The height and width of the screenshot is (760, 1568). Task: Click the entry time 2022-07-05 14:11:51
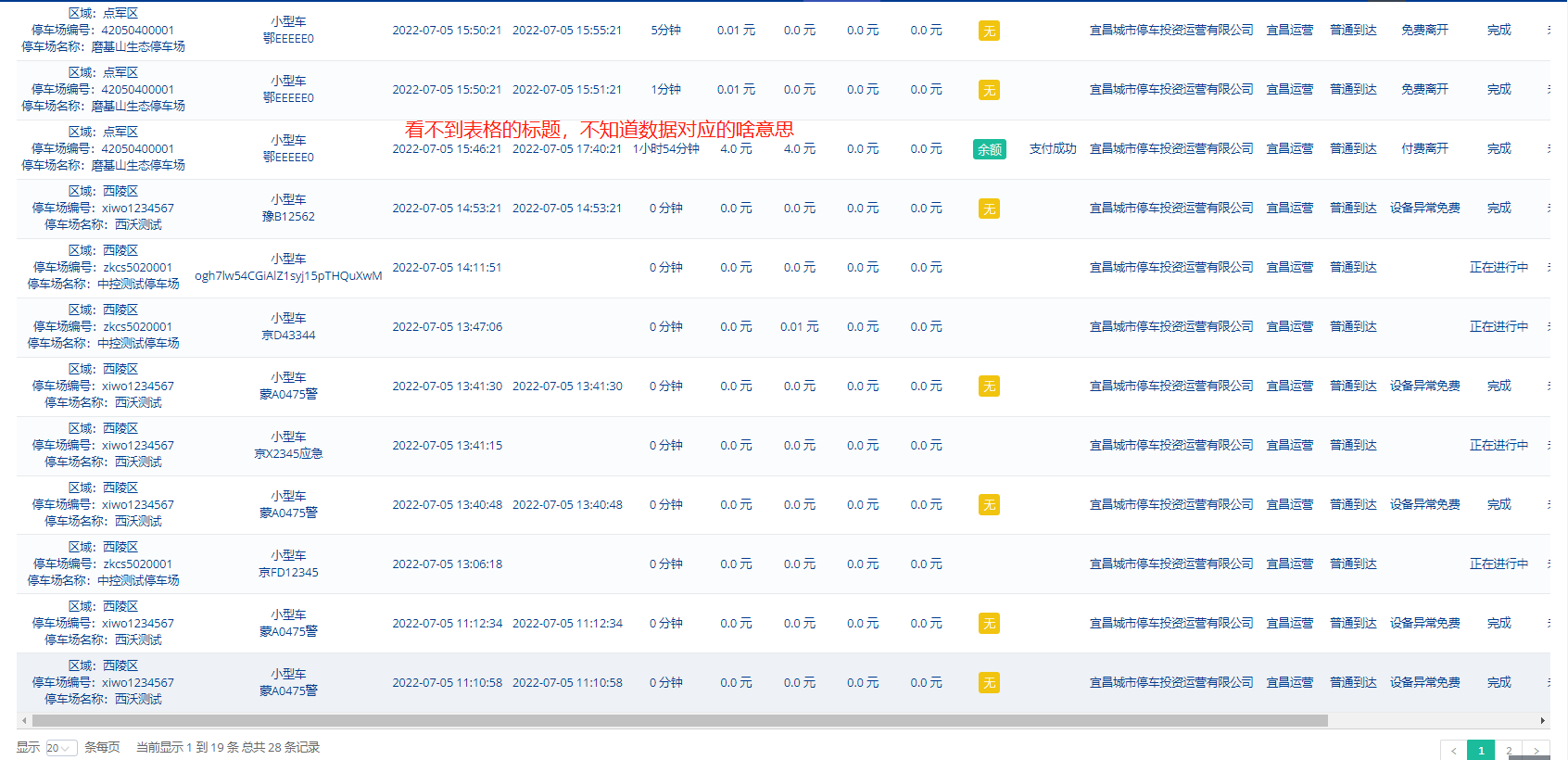[x=447, y=268]
